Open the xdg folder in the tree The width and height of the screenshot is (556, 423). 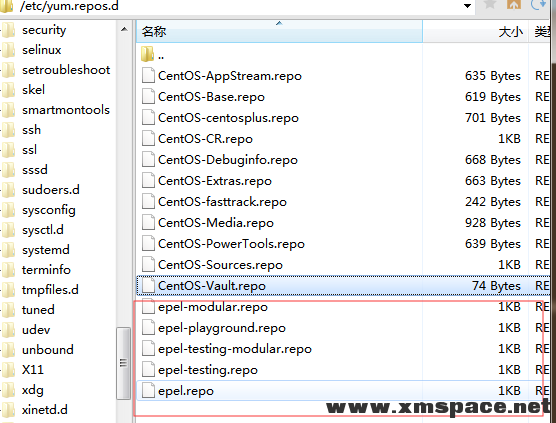33,390
